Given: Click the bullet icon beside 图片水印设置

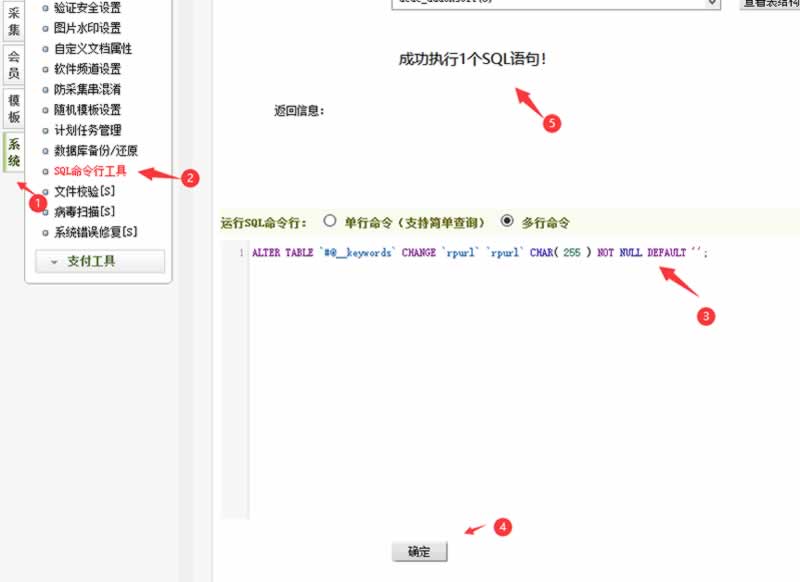Looking at the screenshot, I should tap(45, 28).
